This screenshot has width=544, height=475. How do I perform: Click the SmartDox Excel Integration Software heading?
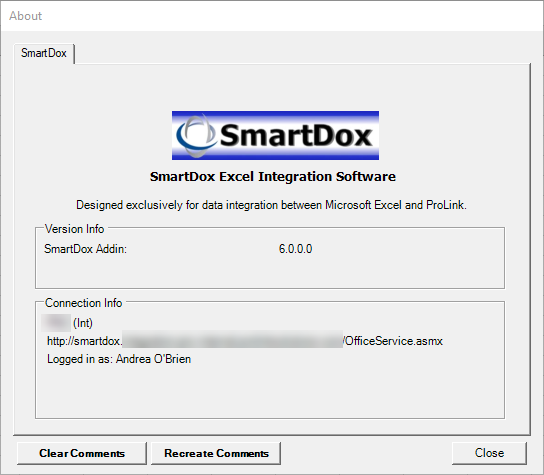(273, 177)
